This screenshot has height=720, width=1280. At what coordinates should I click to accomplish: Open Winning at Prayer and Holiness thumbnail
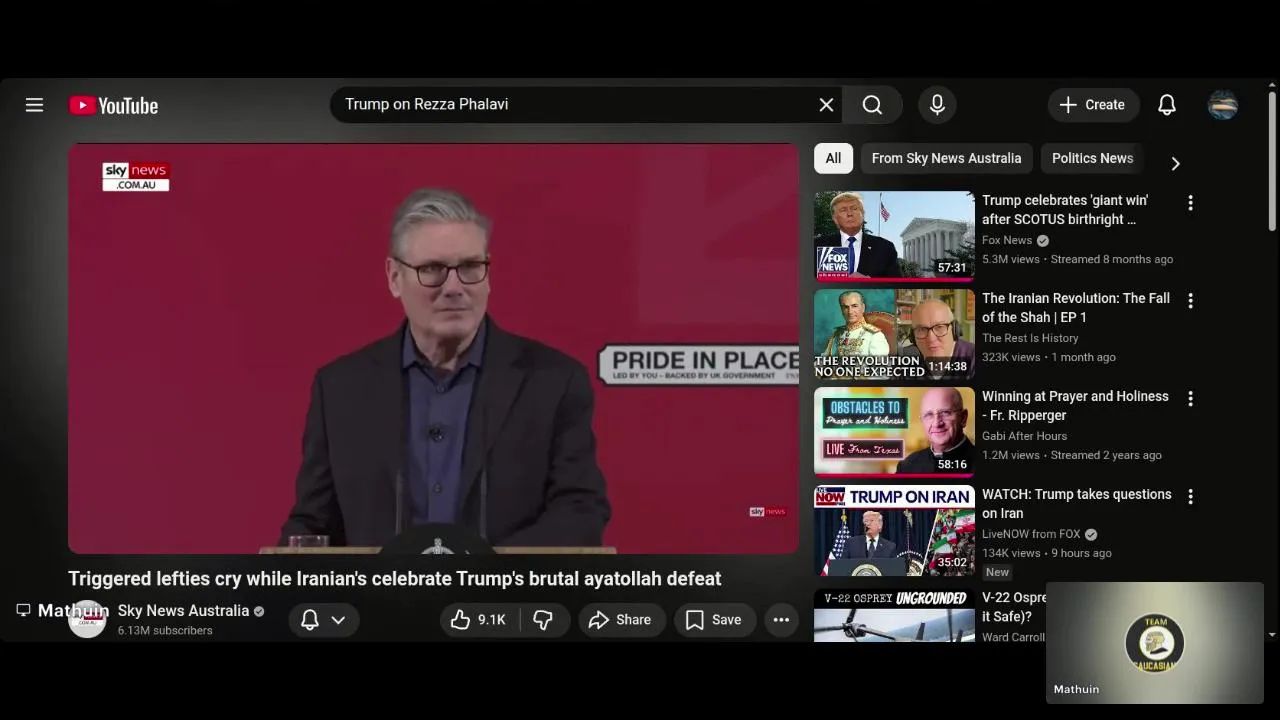click(894, 432)
